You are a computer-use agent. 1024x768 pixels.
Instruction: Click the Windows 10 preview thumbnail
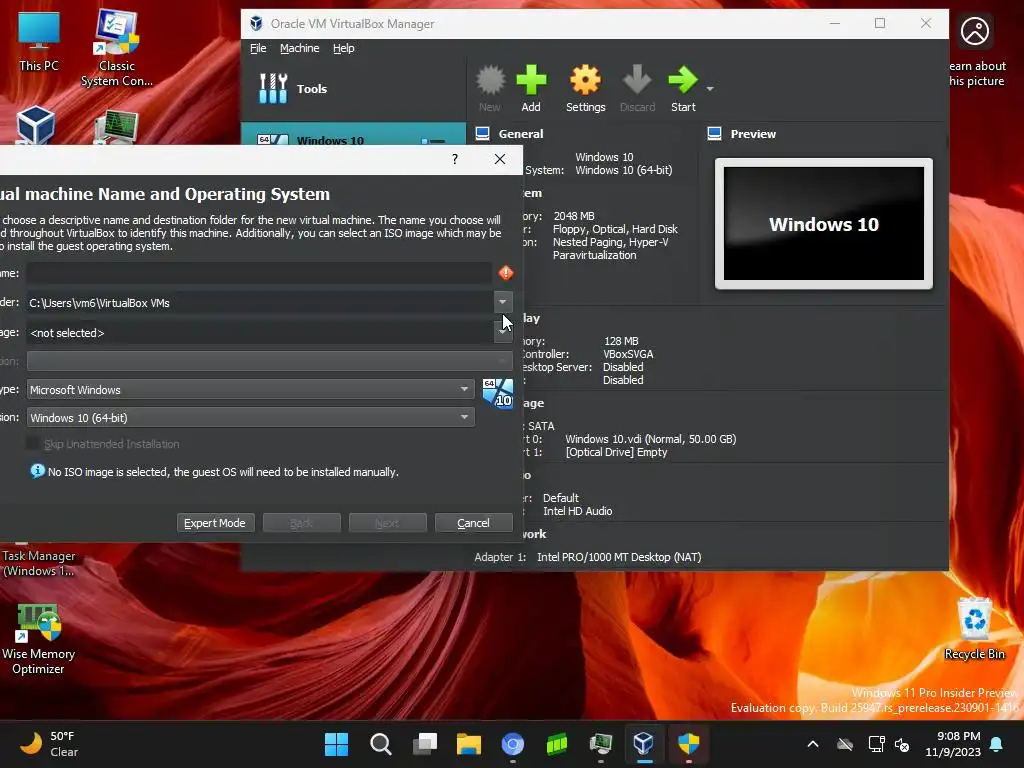[824, 223]
